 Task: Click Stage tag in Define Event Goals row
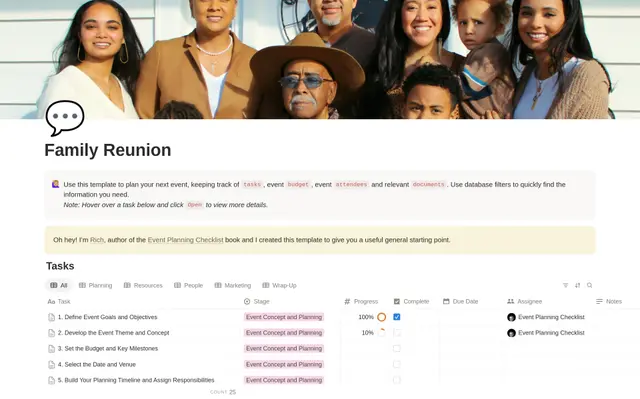[x=284, y=317]
